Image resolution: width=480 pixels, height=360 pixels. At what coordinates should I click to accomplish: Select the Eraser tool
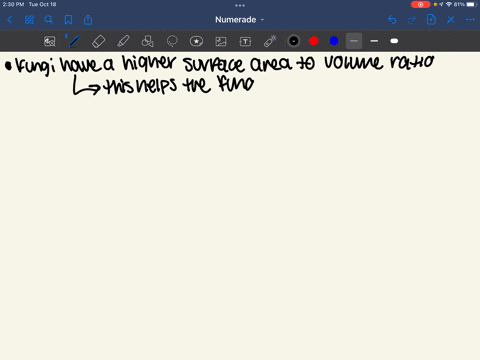pyautogui.click(x=98, y=41)
